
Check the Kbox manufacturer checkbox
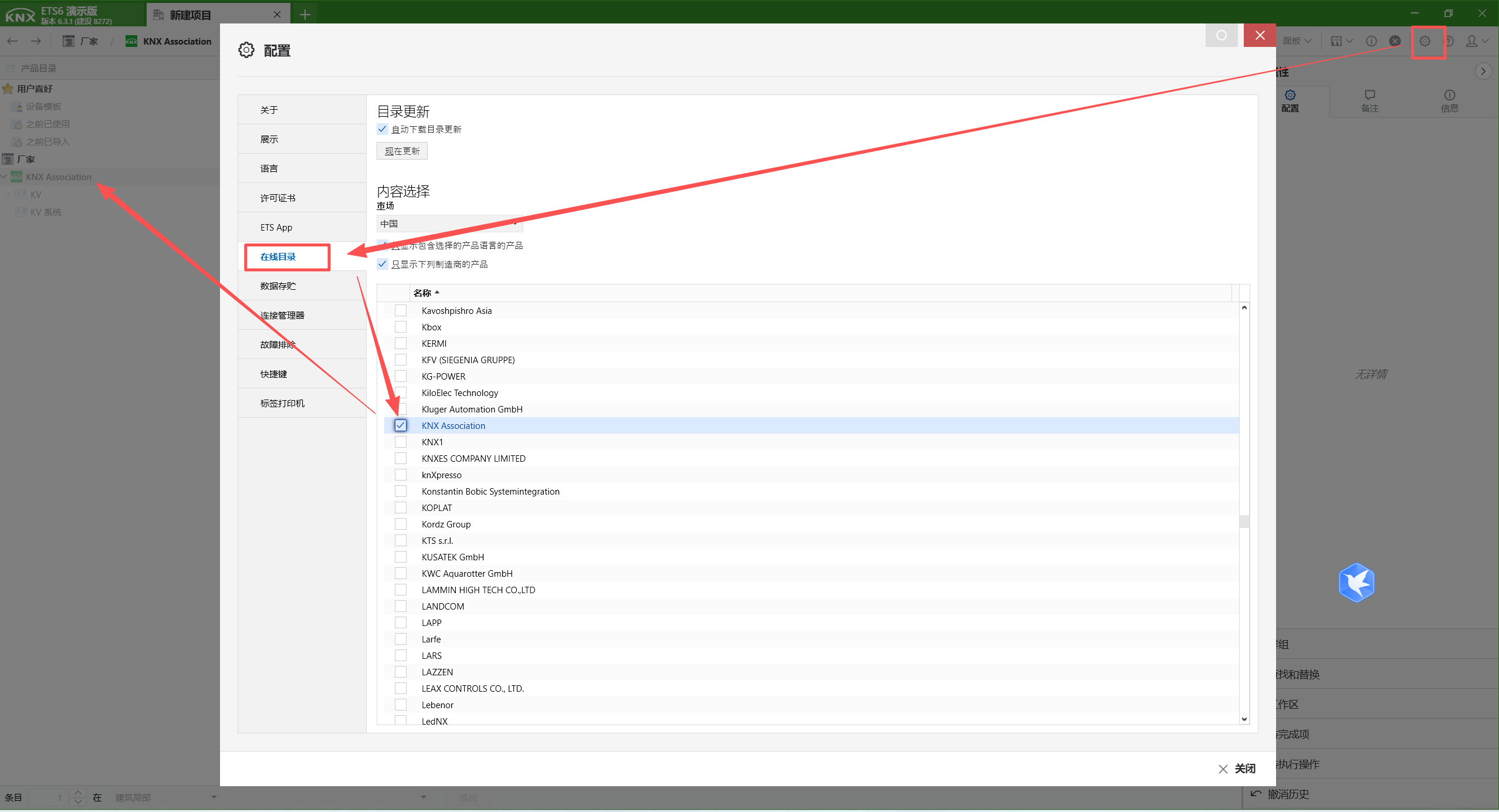pos(401,327)
